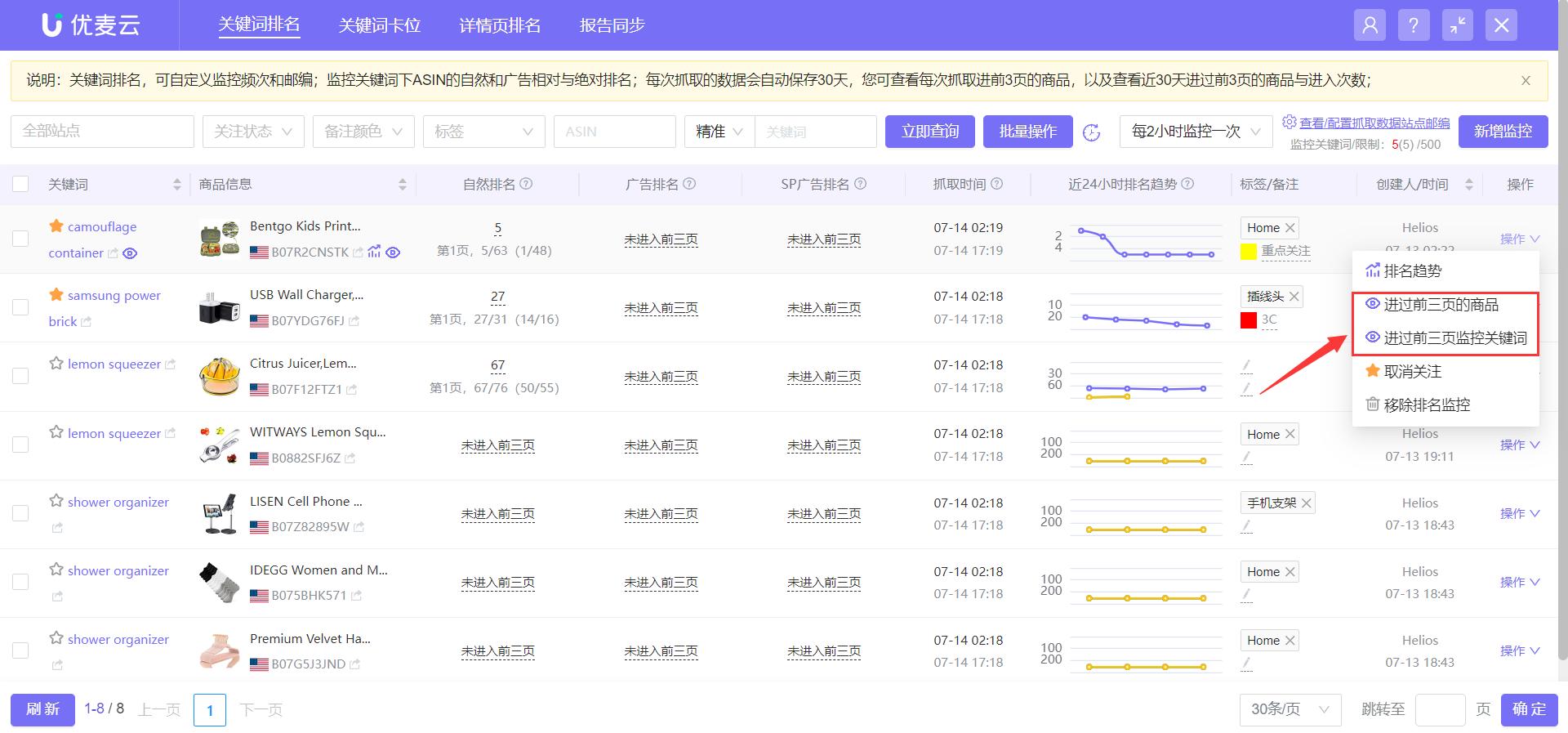Check the WITWAYS Lemon Squeezer row checkbox
1568x733 pixels.
tap(20, 445)
